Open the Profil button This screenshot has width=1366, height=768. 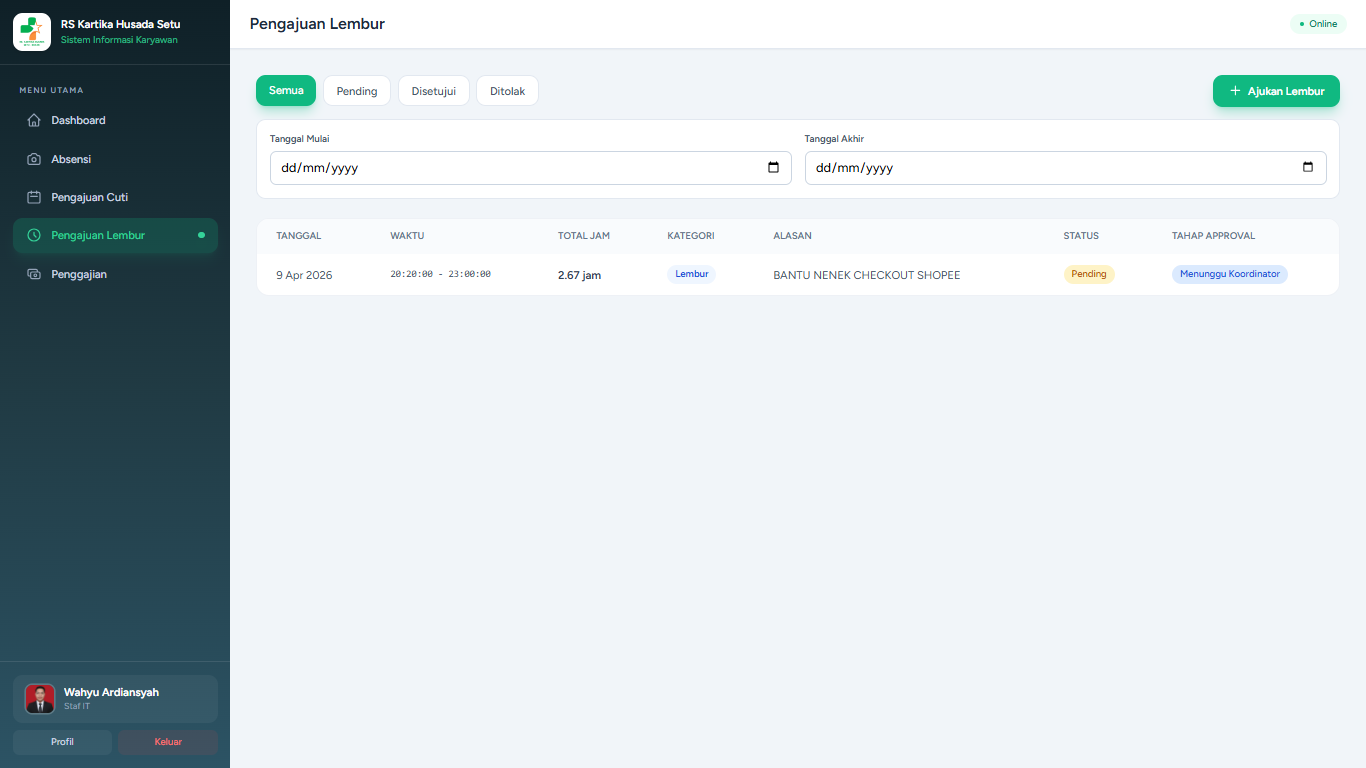click(x=62, y=742)
